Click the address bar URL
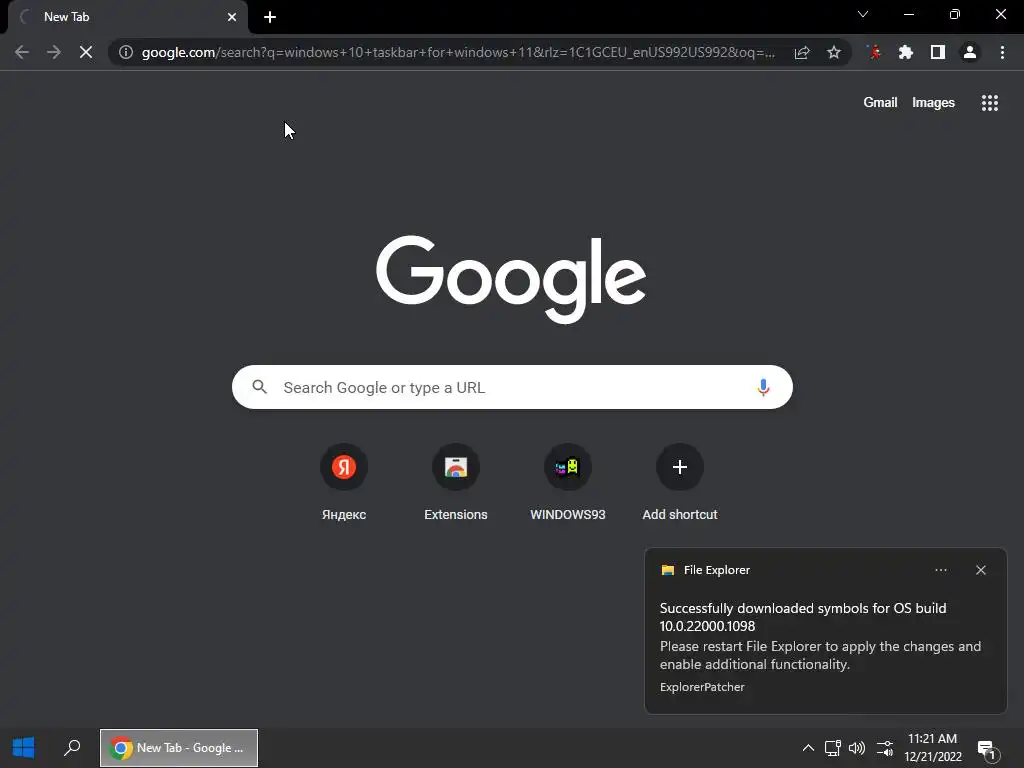 click(x=458, y=52)
